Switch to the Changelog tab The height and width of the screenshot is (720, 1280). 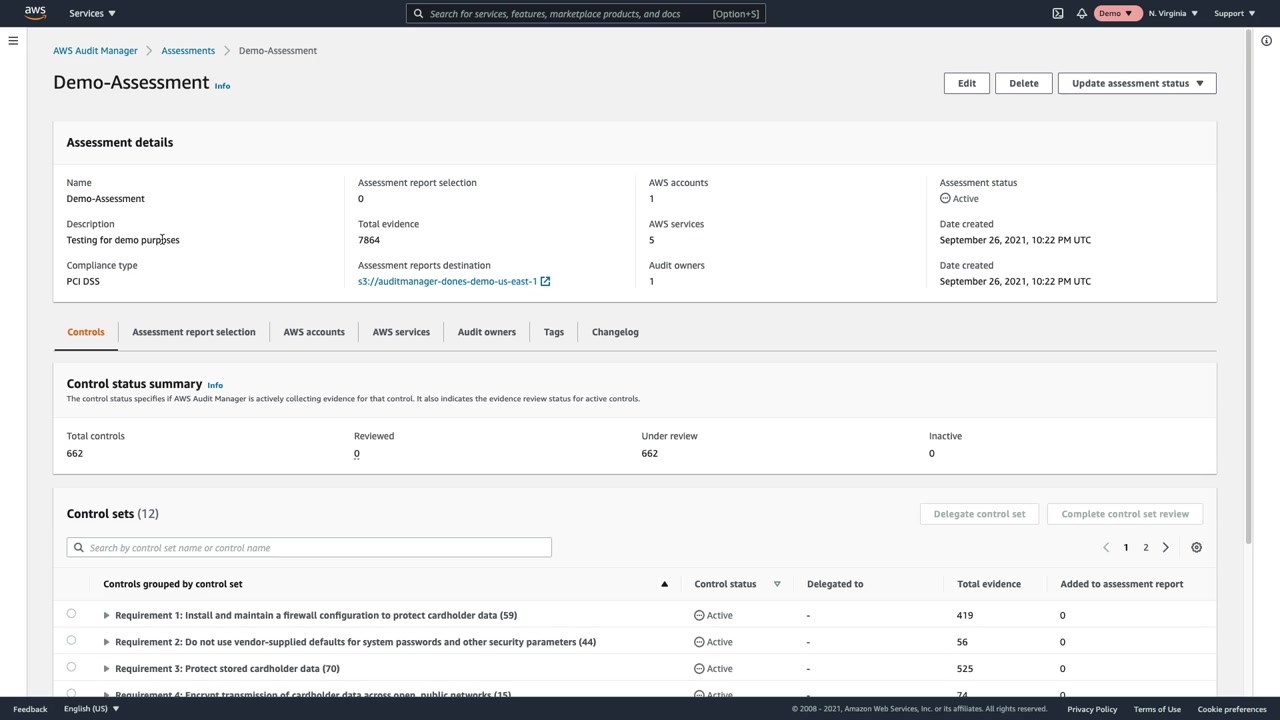pyautogui.click(x=615, y=332)
